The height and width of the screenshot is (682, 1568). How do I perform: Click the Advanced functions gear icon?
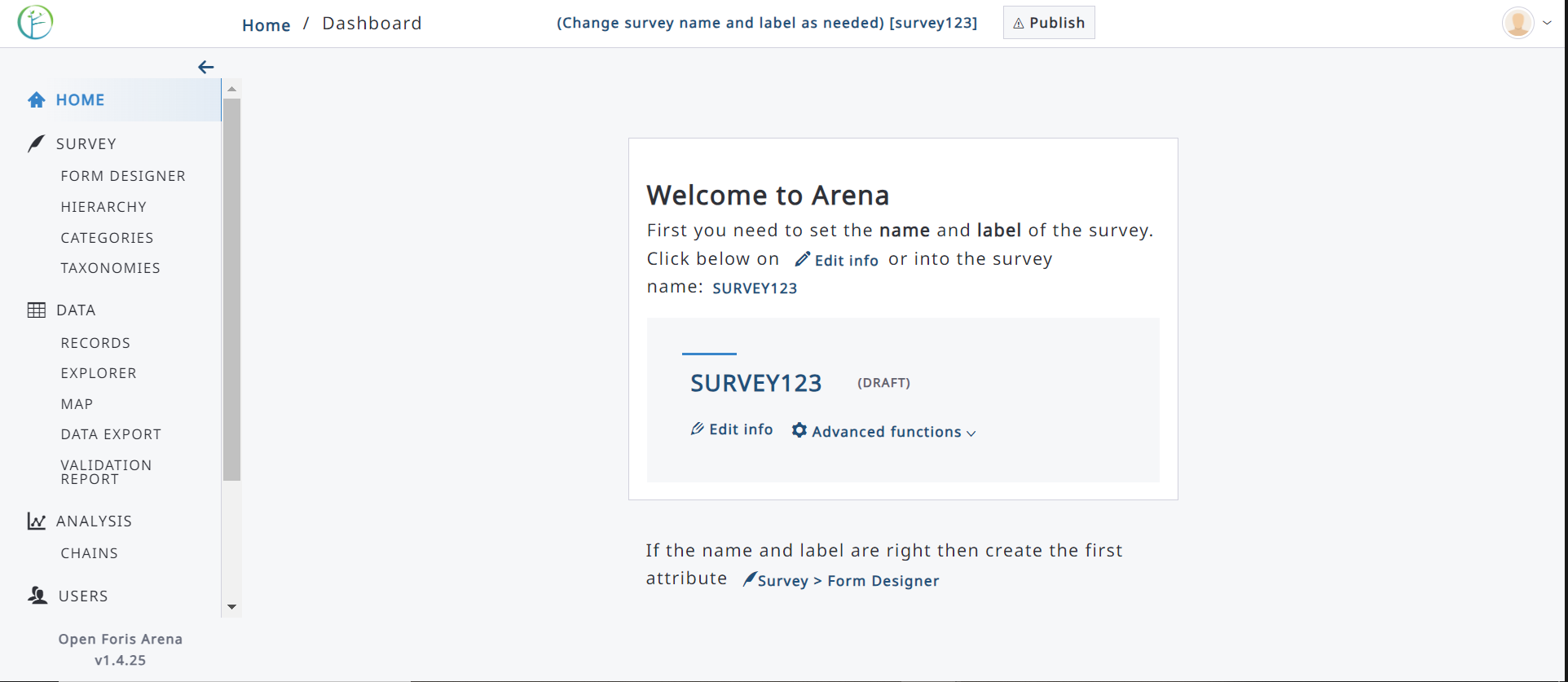pyautogui.click(x=799, y=430)
